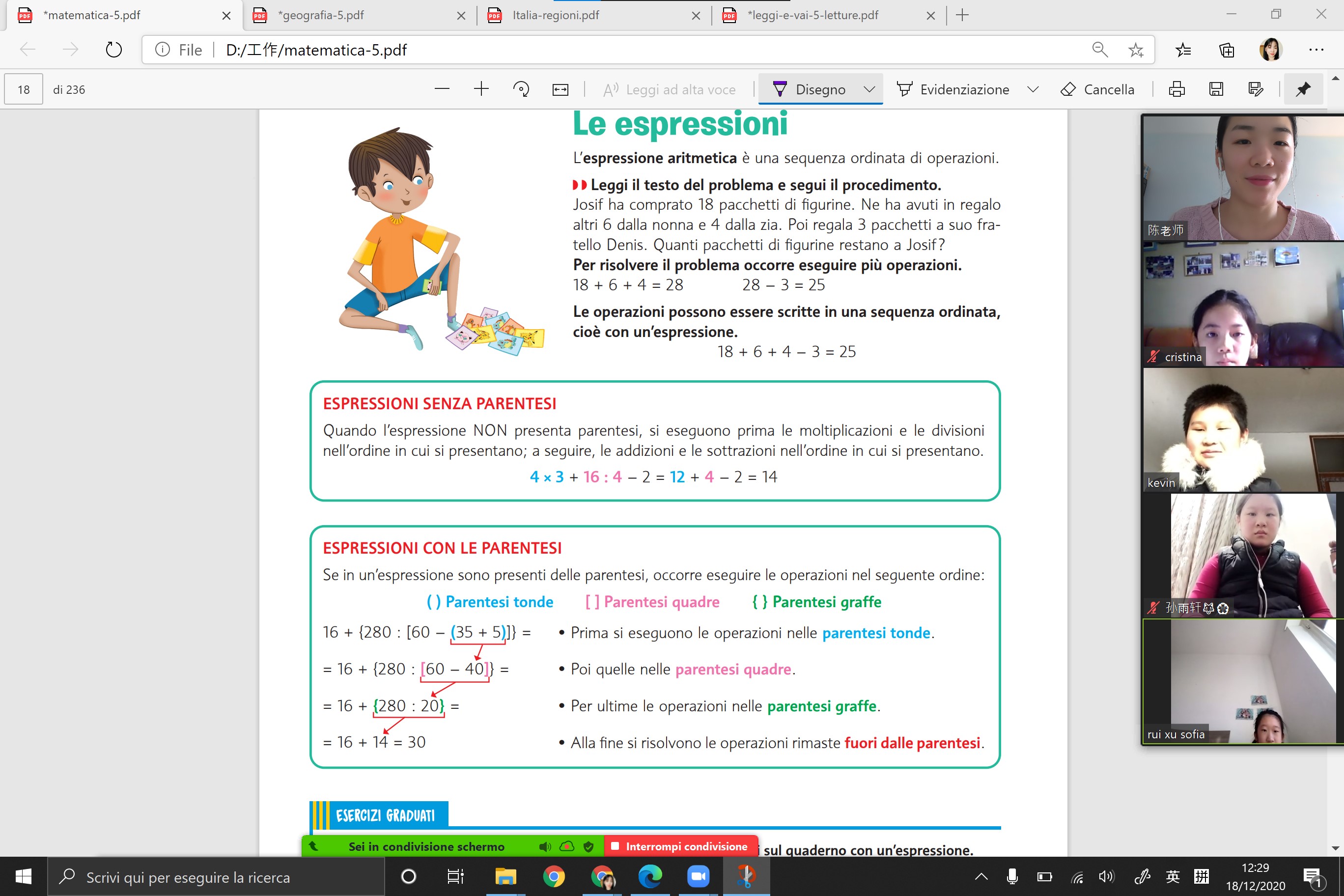Viewport: 1344px width, 896px height.
Task: Click the page number input field
Action: 24,89
